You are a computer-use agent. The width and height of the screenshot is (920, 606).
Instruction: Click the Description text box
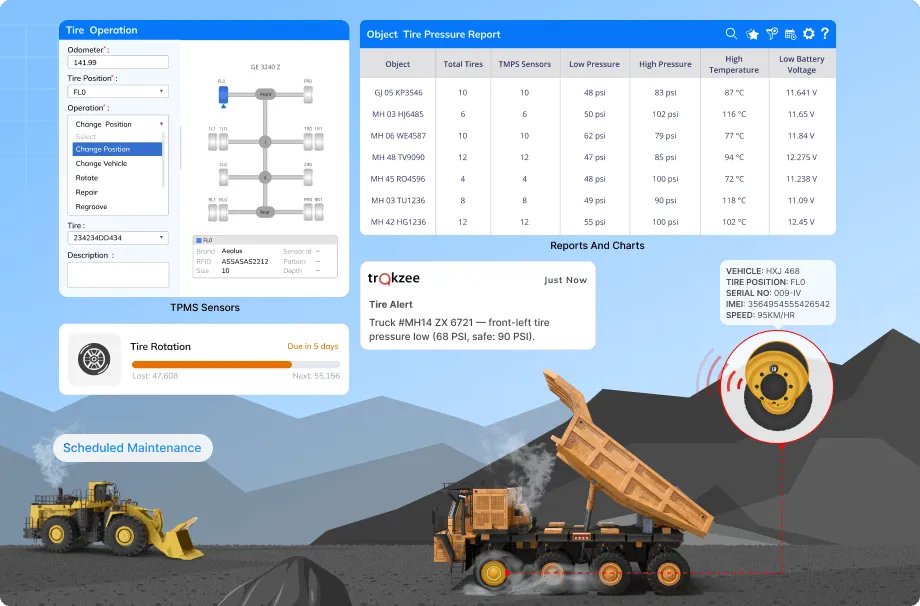[117, 274]
